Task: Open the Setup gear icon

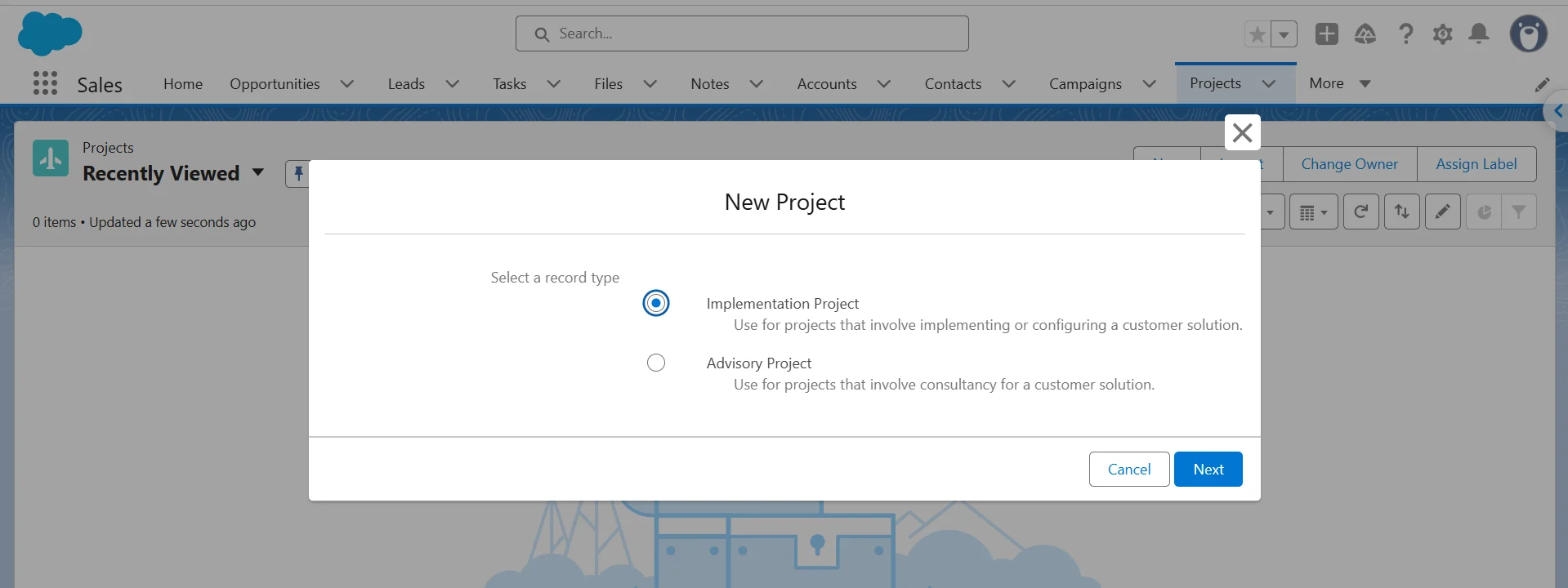Action: pos(1443,33)
